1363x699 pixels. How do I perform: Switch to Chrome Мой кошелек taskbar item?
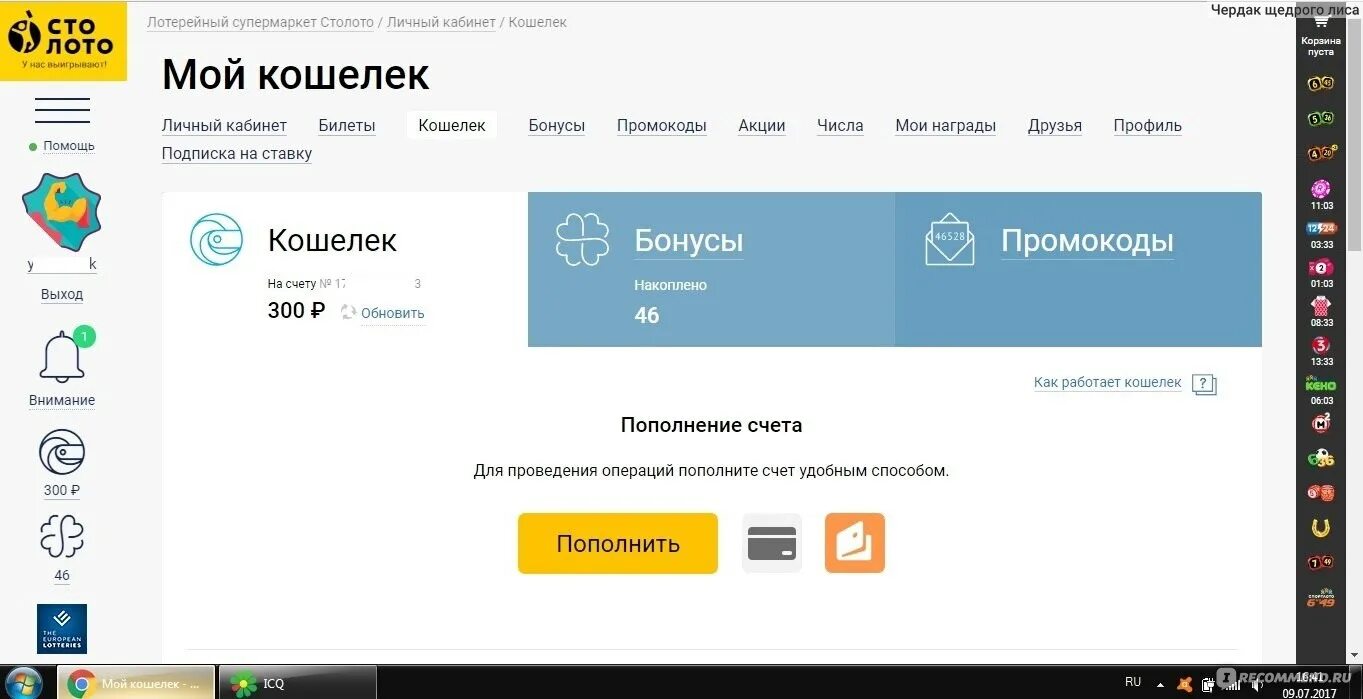point(136,683)
